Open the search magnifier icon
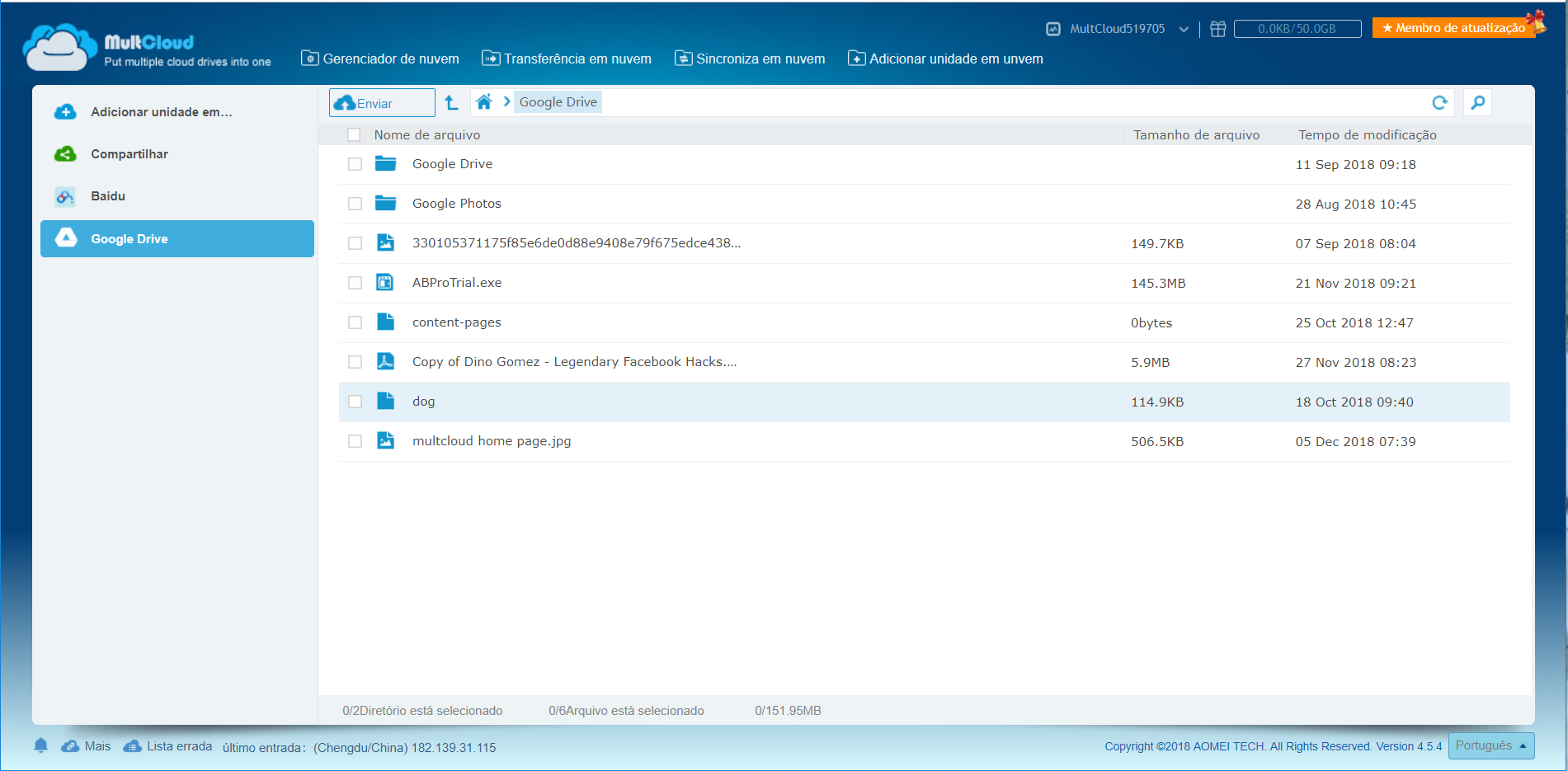This screenshot has height=771, width=1568. pos(1477,102)
